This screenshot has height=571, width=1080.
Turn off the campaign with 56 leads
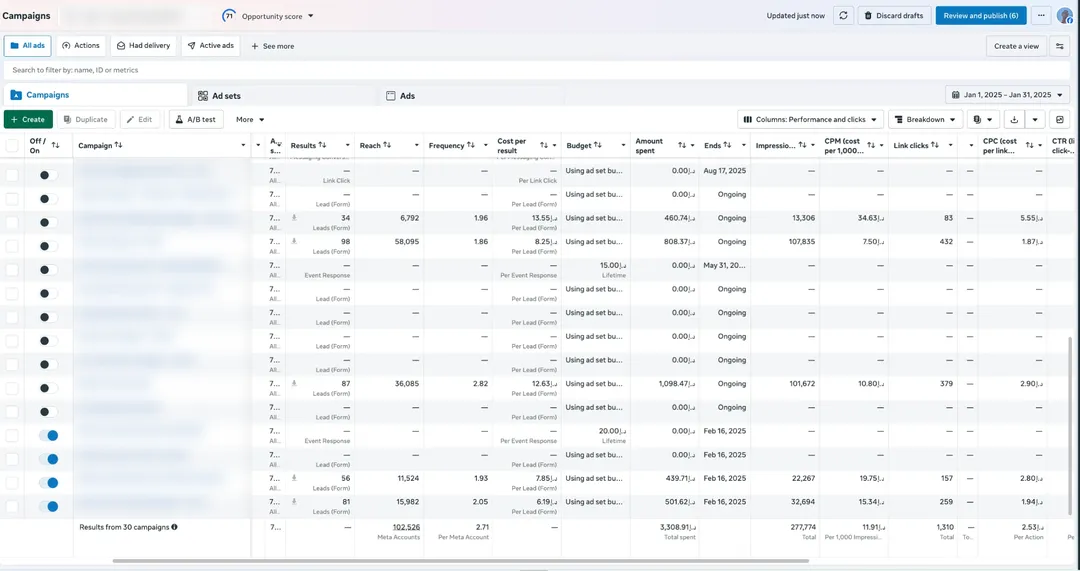click(x=48, y=483)
